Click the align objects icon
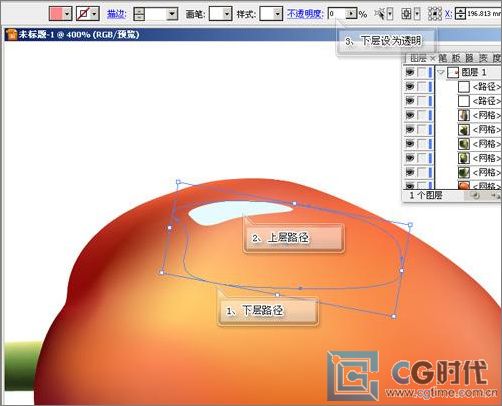 point(406,14)
